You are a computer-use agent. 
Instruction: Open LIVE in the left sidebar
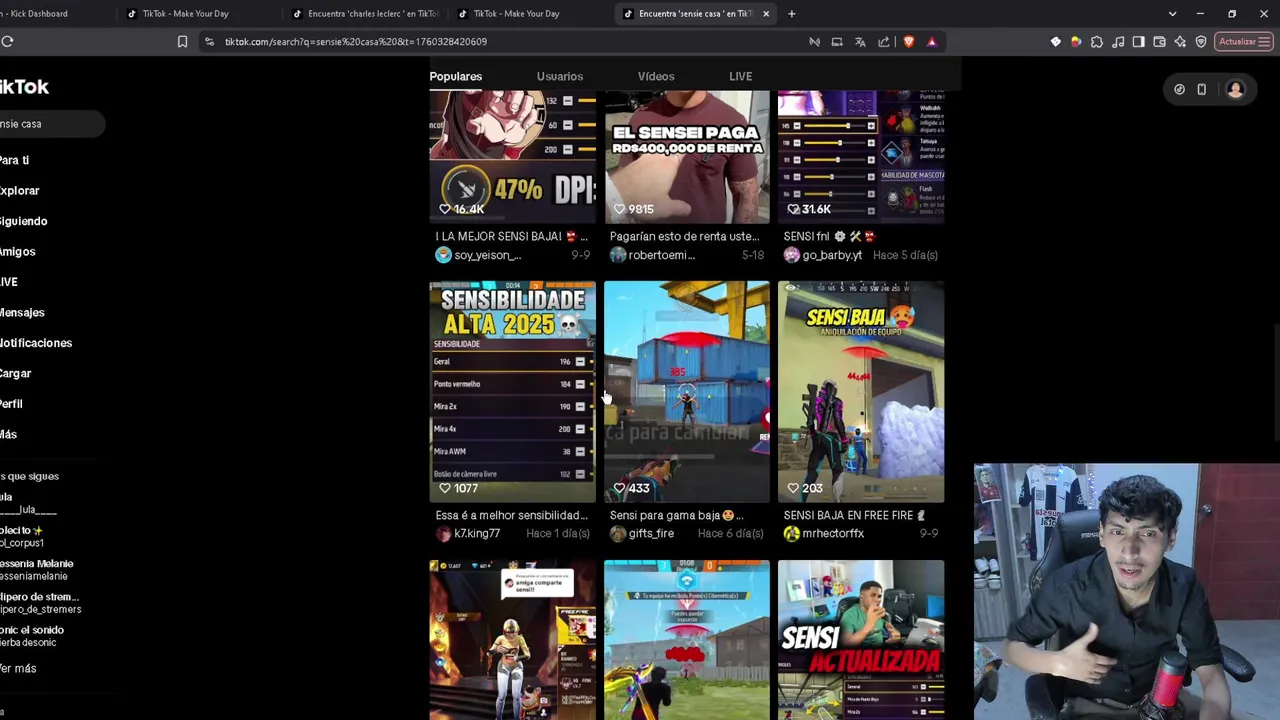(9, 282)
